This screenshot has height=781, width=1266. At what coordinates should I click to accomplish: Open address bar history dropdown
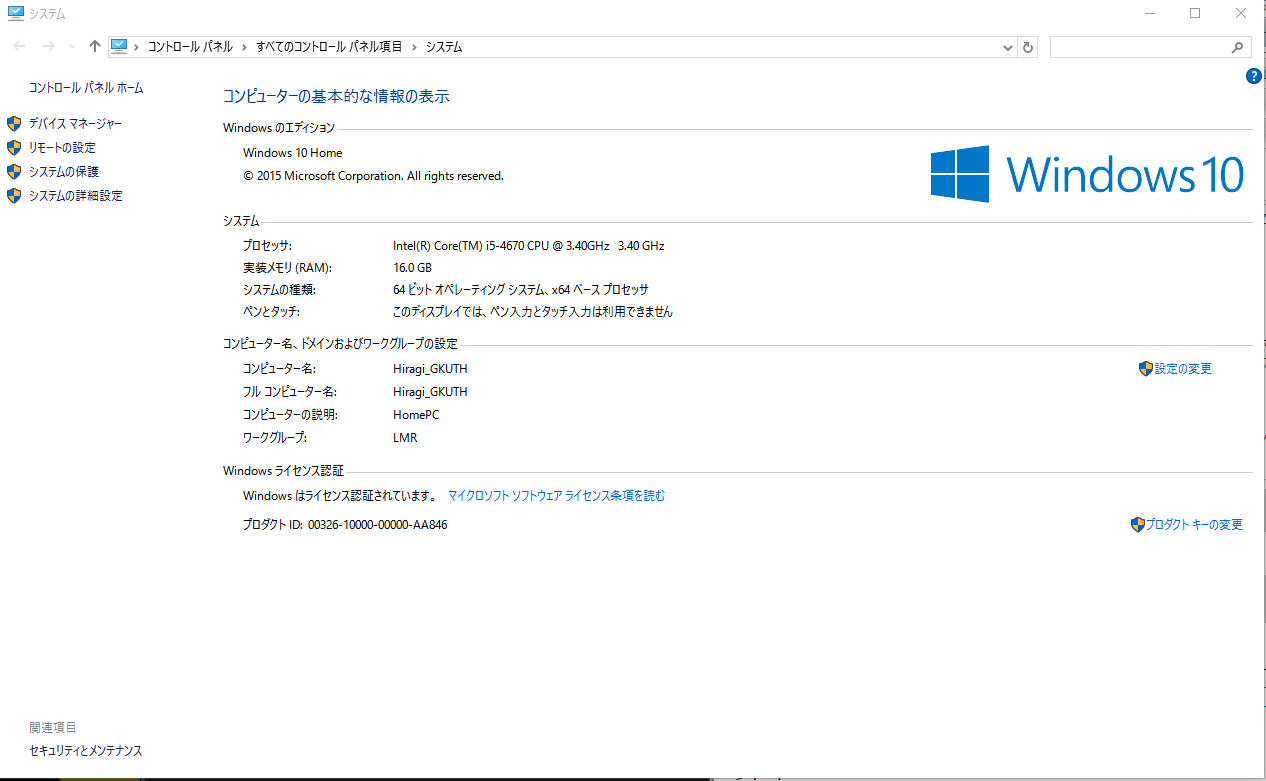click(x=1008, y=47)
